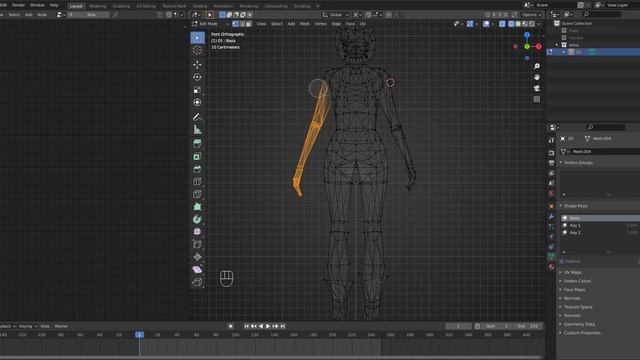Screen dimensions: 640x360
Task: Expand the Geometry Data panel
Action: point(579,324)
